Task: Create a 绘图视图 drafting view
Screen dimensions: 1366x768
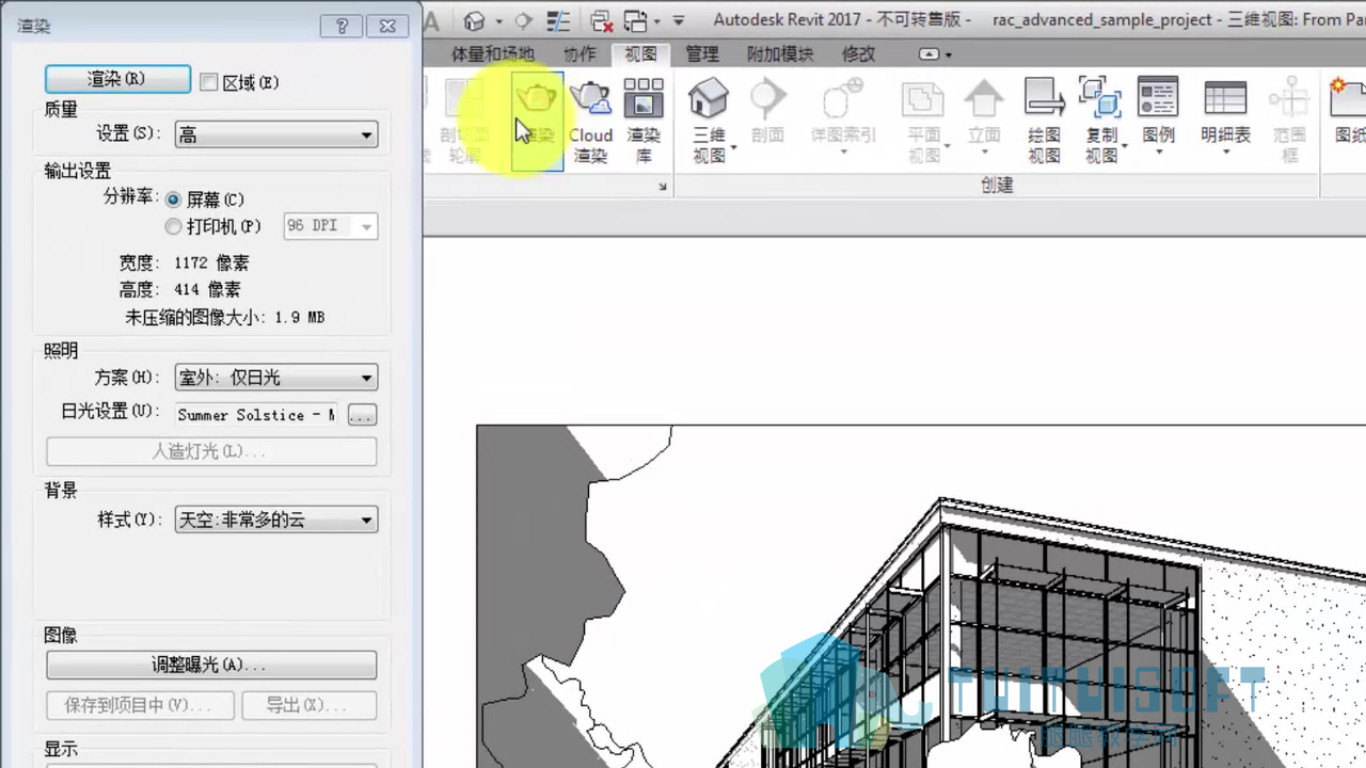Action: [1044, 120]
